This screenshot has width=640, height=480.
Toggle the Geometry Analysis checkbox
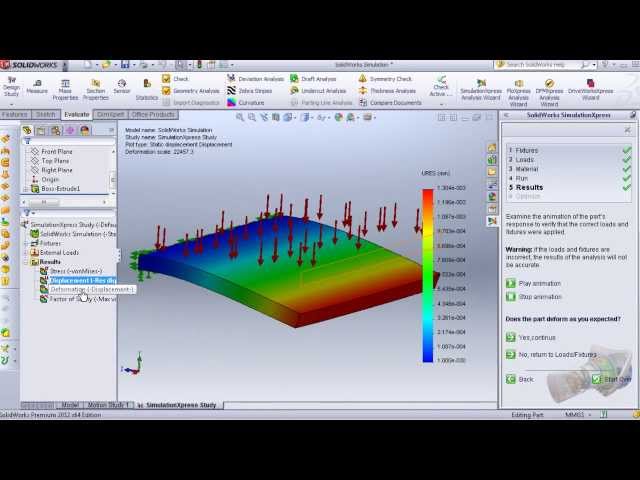point(166,91)
